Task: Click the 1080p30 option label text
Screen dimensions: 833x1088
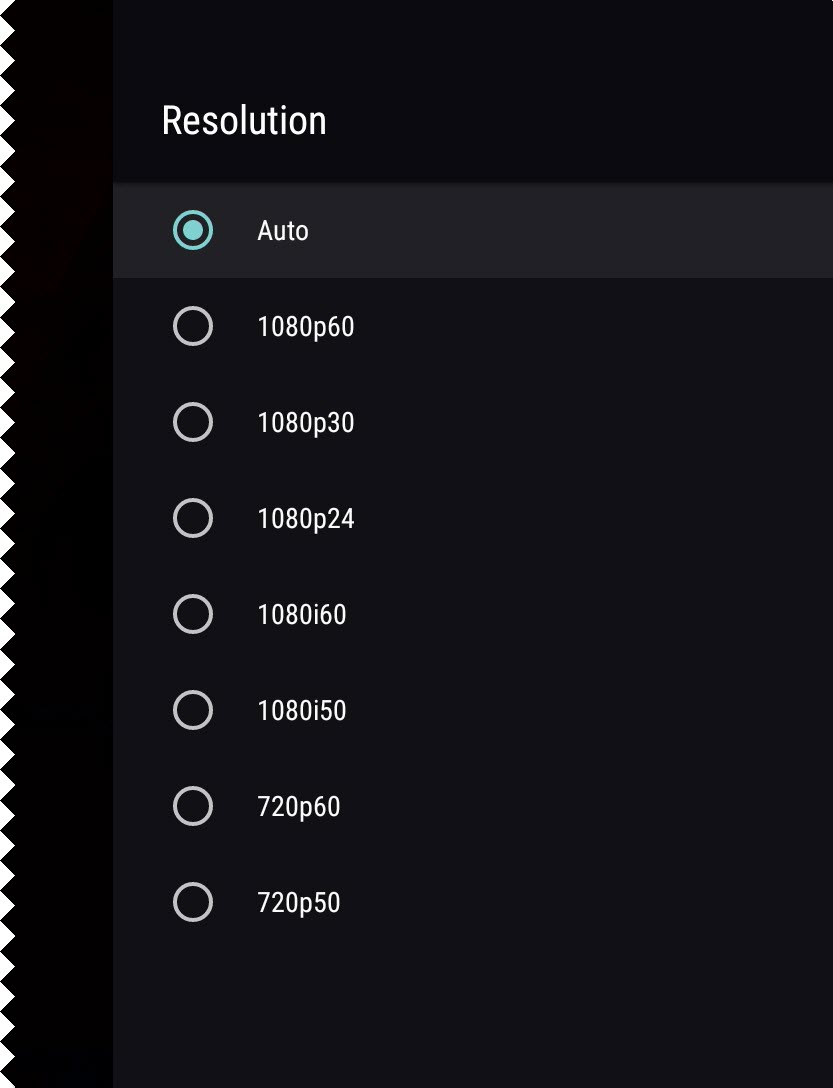Action: 306,422
